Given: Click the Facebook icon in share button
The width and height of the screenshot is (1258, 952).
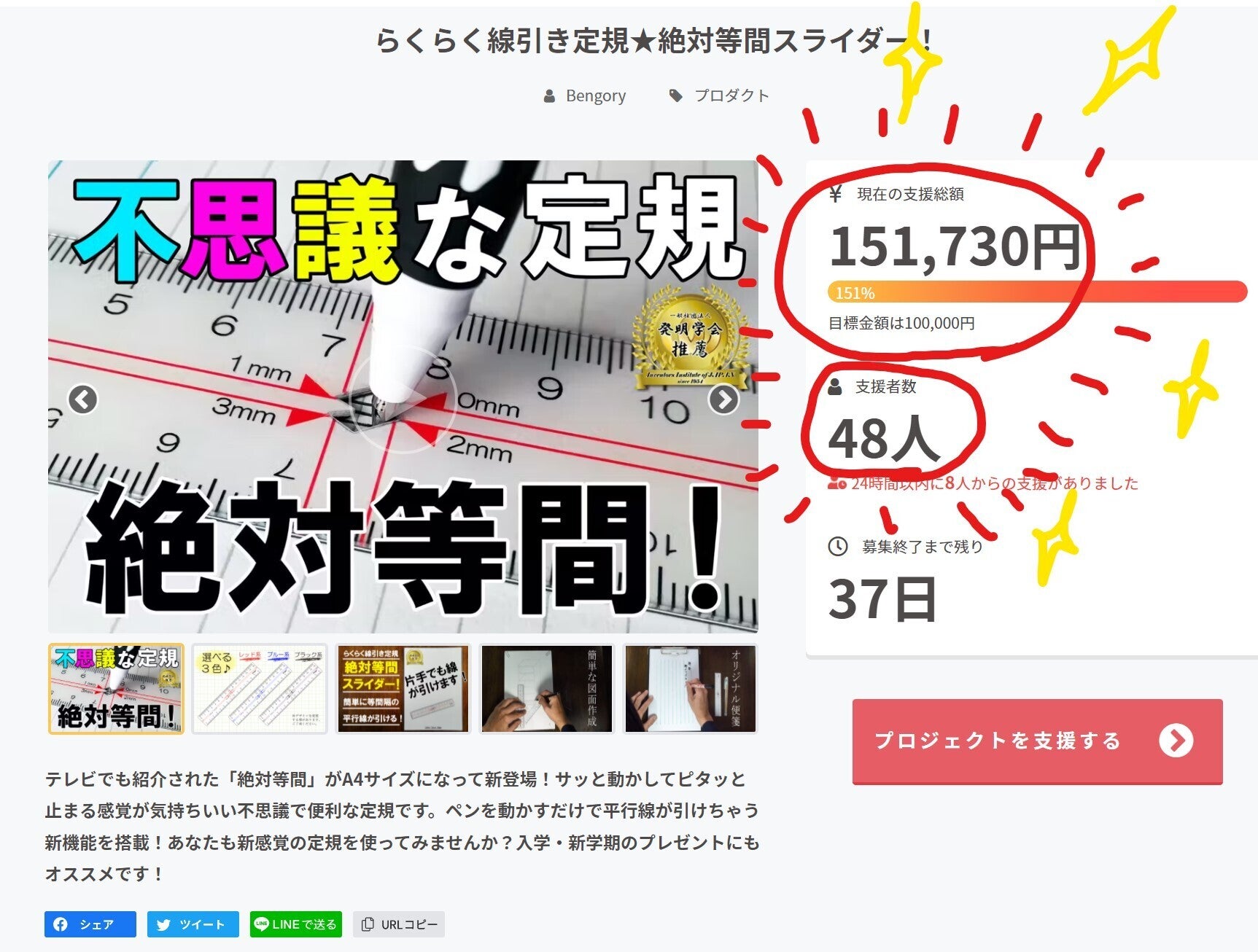Looking at the screenshot, I should tap(61, 924).
